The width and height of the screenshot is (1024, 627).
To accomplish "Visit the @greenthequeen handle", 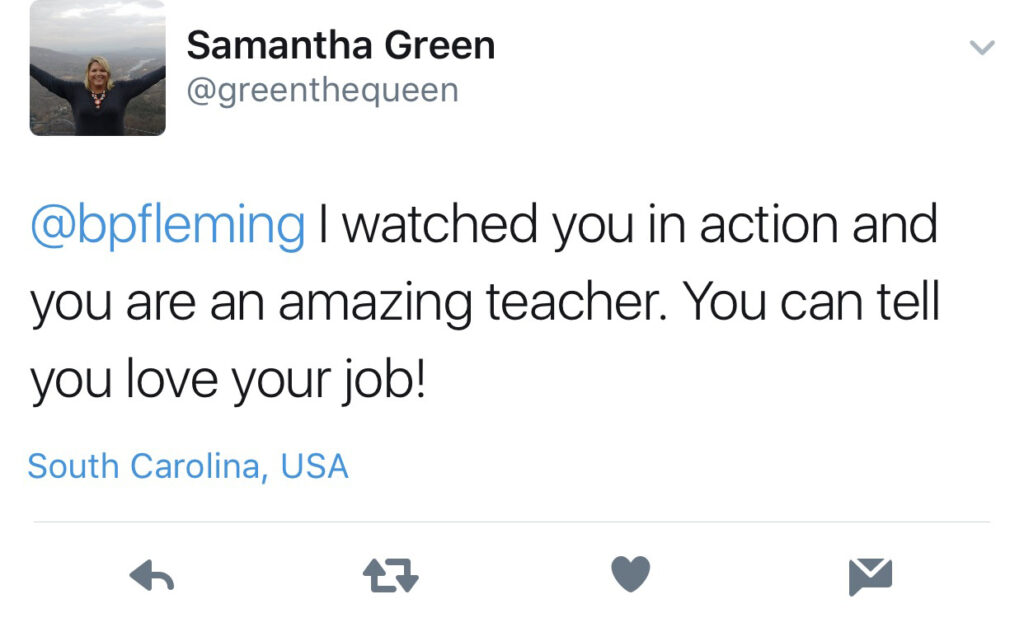I will click(x=323, y=90).
